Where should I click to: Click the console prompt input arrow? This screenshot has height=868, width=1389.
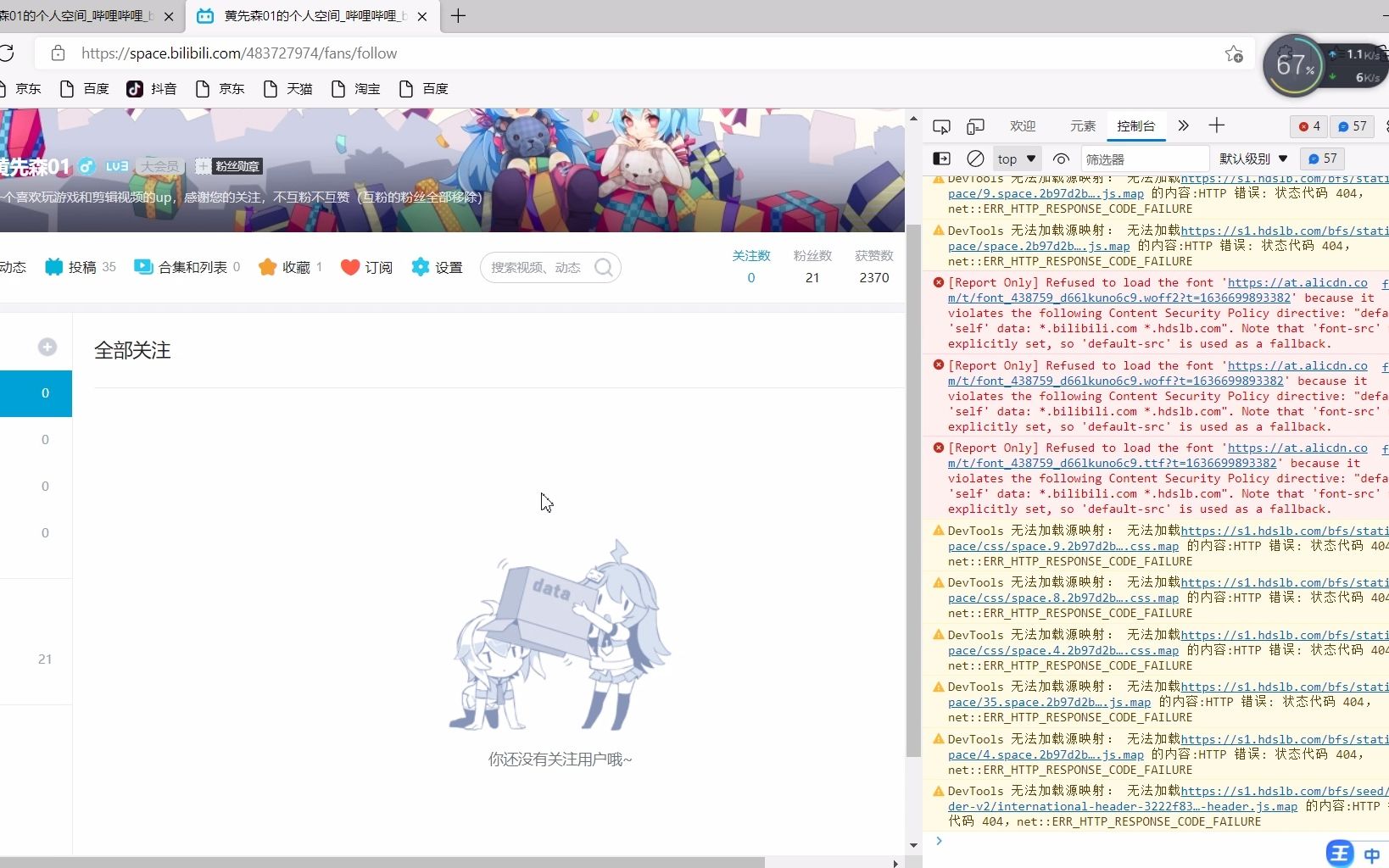pos(939,841)
